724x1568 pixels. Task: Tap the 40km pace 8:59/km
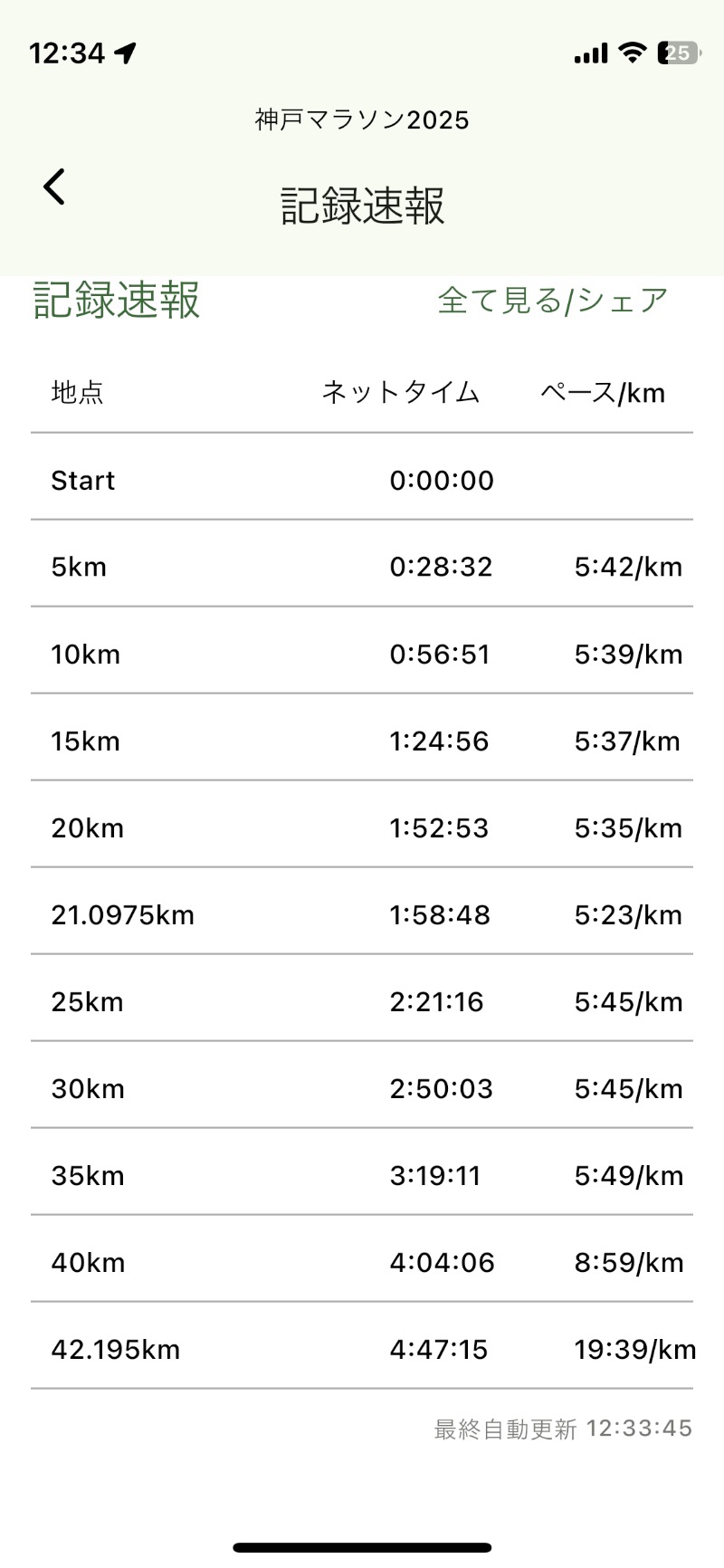coord(629,1263)
